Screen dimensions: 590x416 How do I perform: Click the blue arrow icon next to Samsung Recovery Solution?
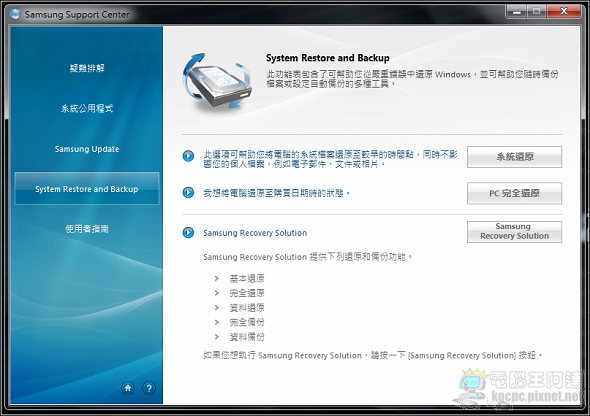click(188, 232)
